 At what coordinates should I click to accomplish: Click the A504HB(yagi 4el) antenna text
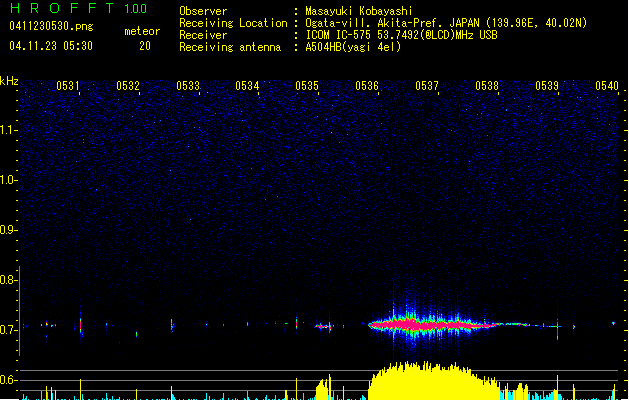(x=353, y=47)
